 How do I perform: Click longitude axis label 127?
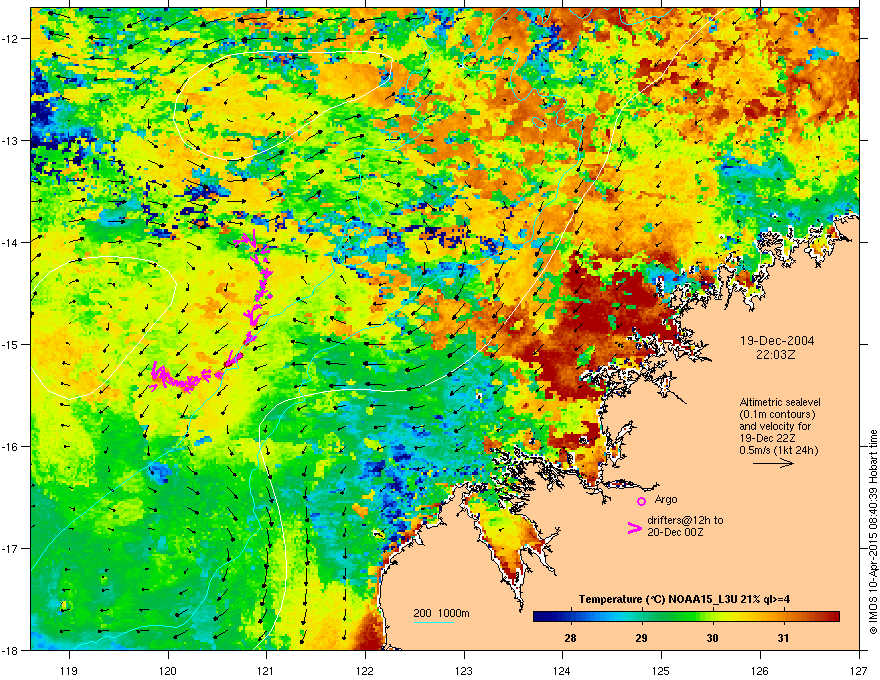(x=859, y=670)
